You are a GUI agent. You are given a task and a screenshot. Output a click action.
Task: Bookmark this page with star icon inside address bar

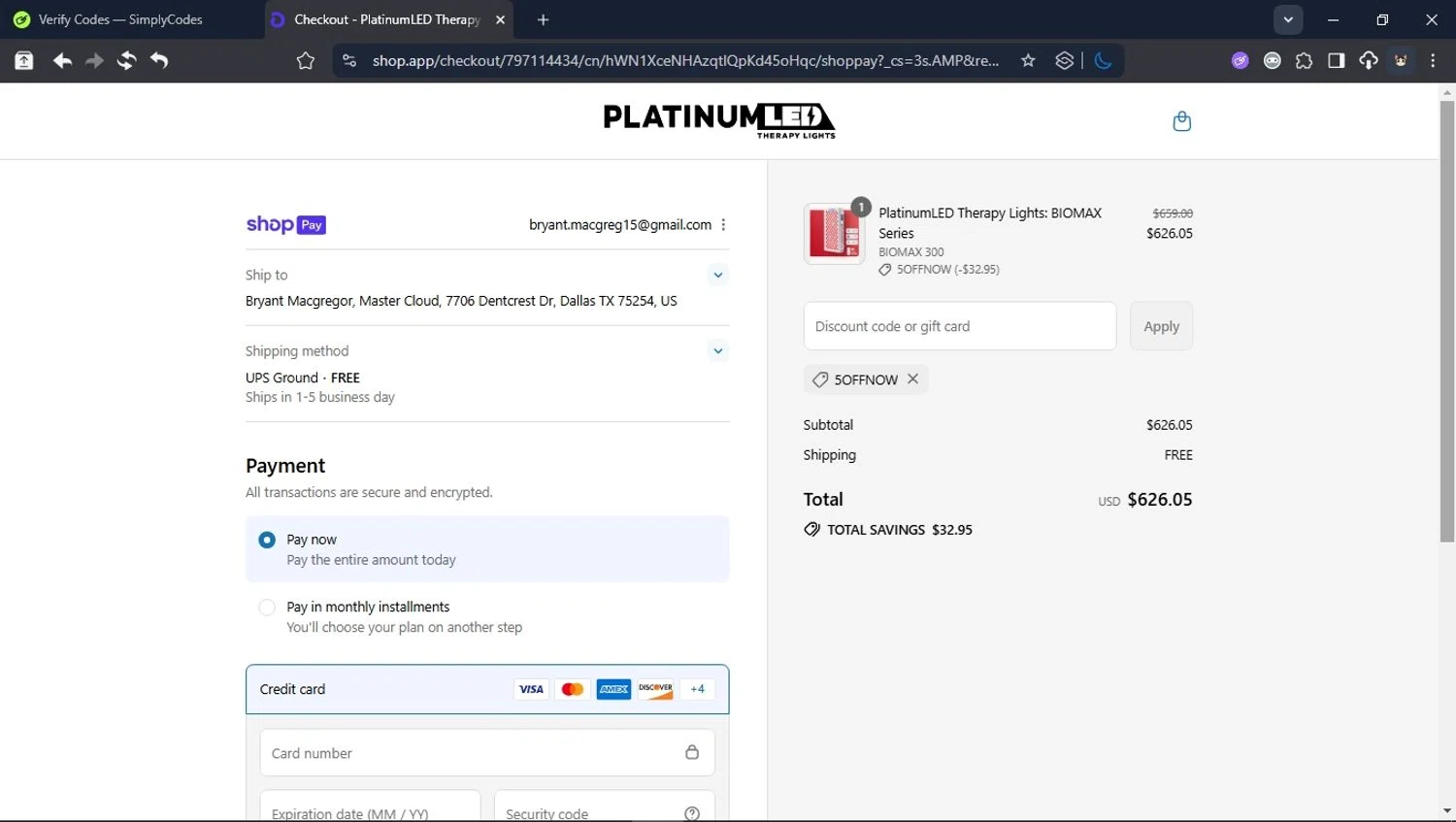1028,60
